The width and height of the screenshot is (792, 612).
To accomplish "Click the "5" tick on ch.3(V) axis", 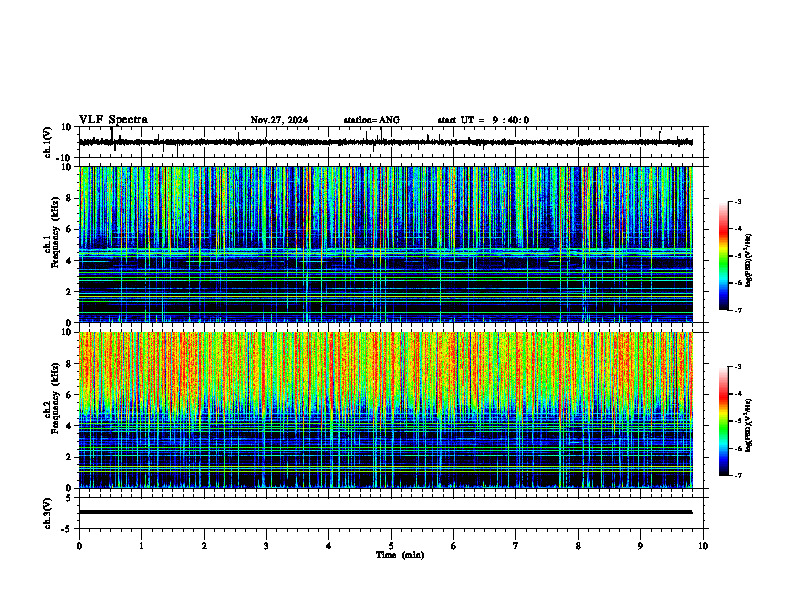I will pos(69,498).
